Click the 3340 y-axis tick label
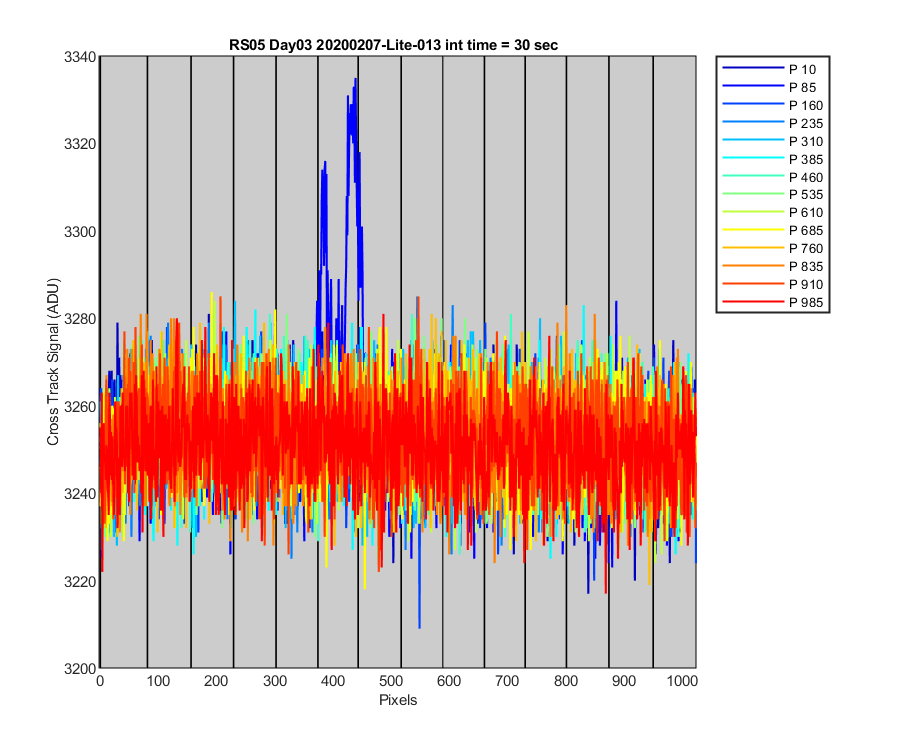Image resolution: width=900 pixels, height=750 pixels. pyautogui.click(x=80, y=57)
